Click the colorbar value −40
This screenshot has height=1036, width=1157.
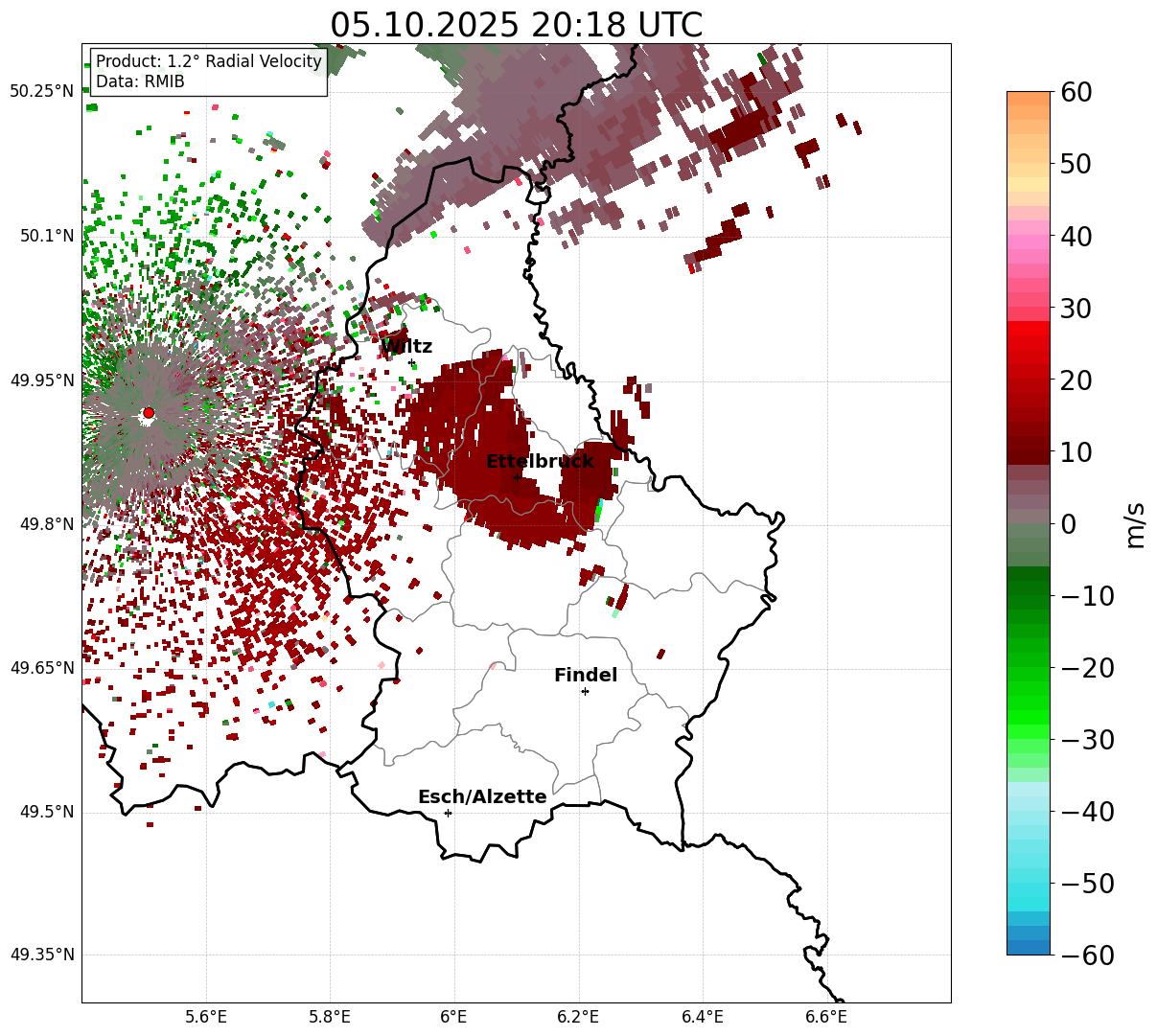(1088, 812)
